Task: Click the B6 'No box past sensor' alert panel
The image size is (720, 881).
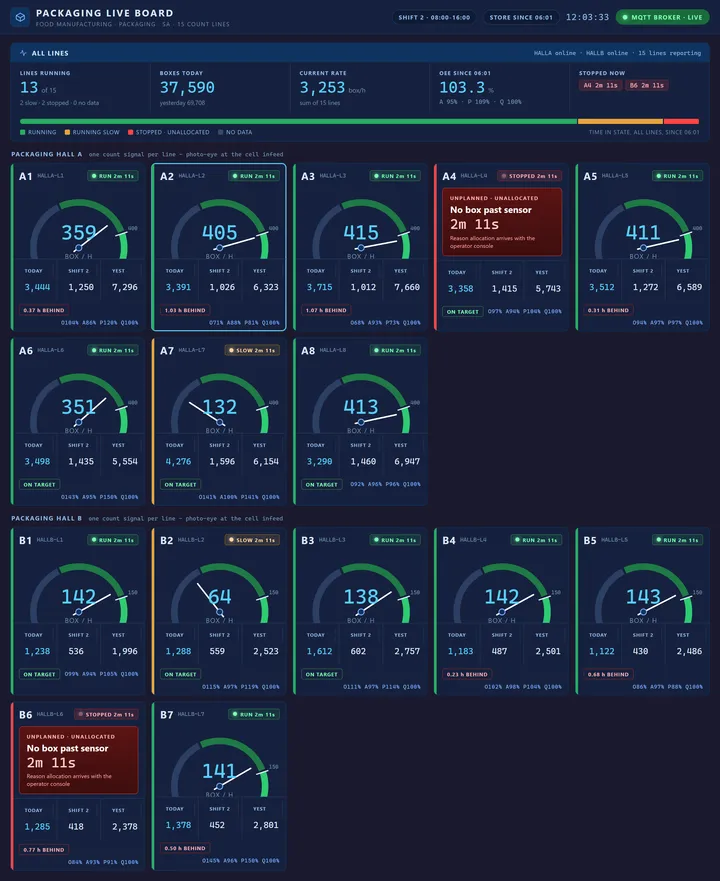Action: pyautogui.click(x=79, y=760)
